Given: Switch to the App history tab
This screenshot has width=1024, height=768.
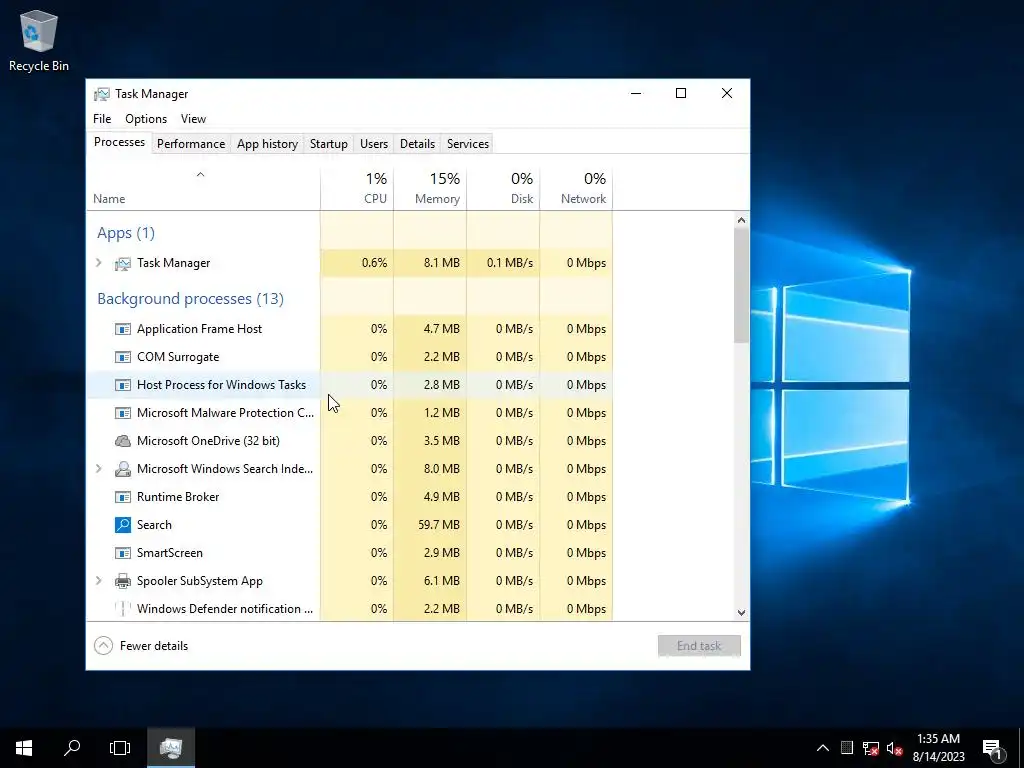Looking at the screenshot, I should [x=267, y=144].
